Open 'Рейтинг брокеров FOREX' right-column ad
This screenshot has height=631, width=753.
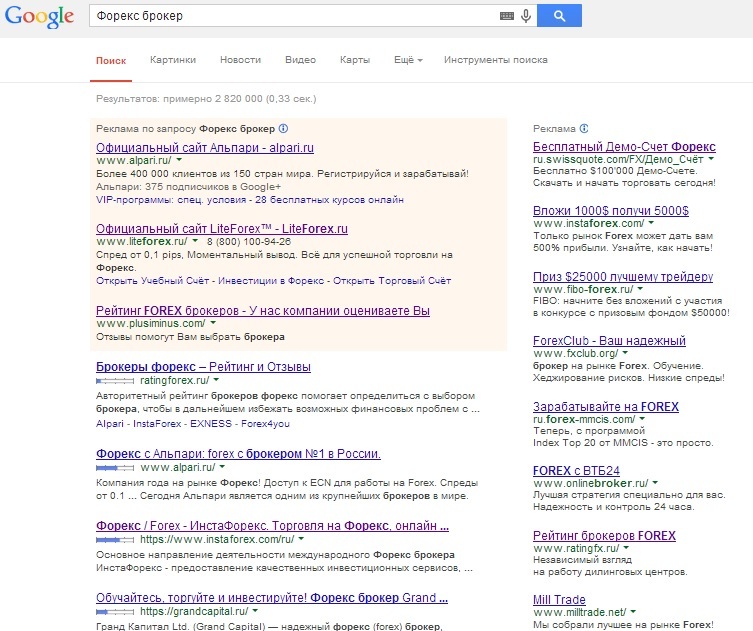(604, 536)
